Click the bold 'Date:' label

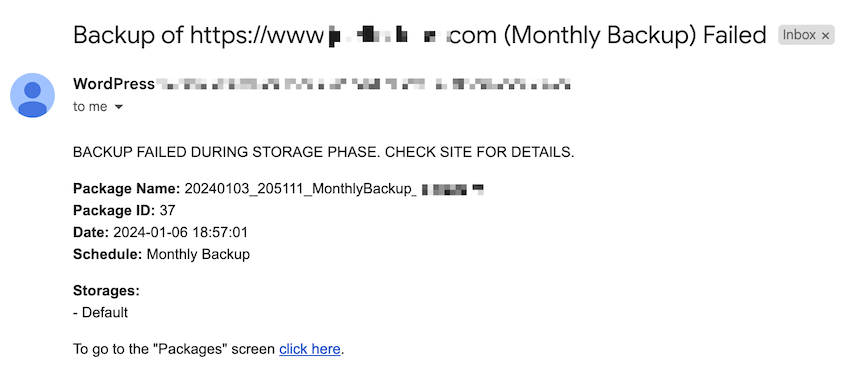click(91, 232)
